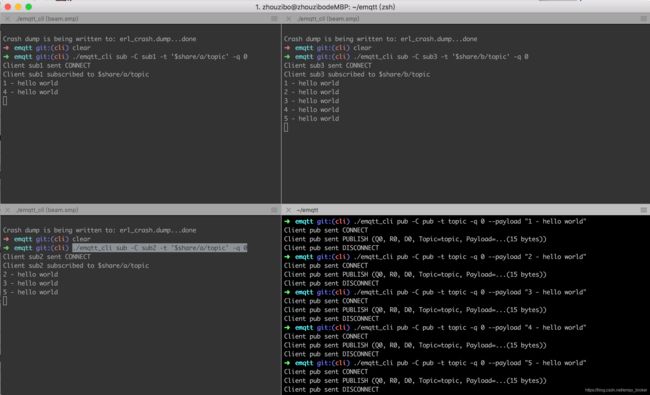Close the ~/emqtt pane using its X icon

tap(289, 210)
